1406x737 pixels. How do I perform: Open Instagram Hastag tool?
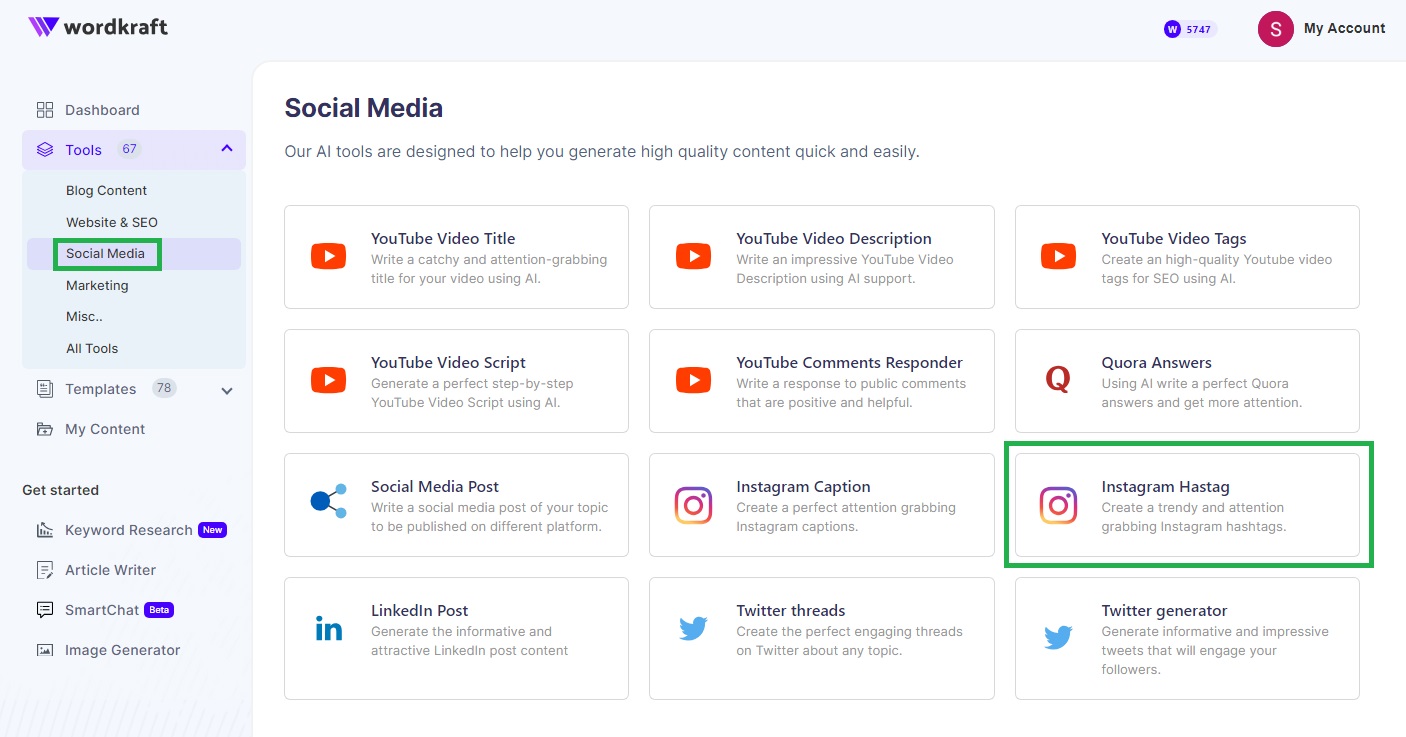pos(1187,505)
